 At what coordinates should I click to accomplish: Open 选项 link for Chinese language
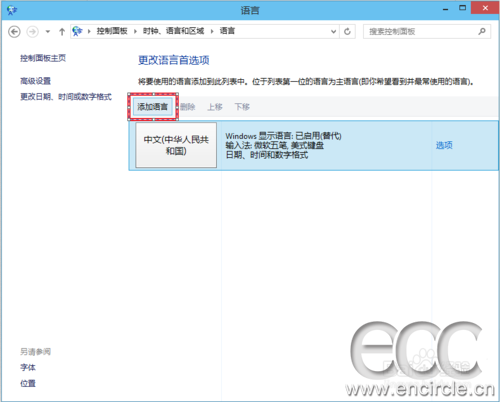click(x=444, y=145)
